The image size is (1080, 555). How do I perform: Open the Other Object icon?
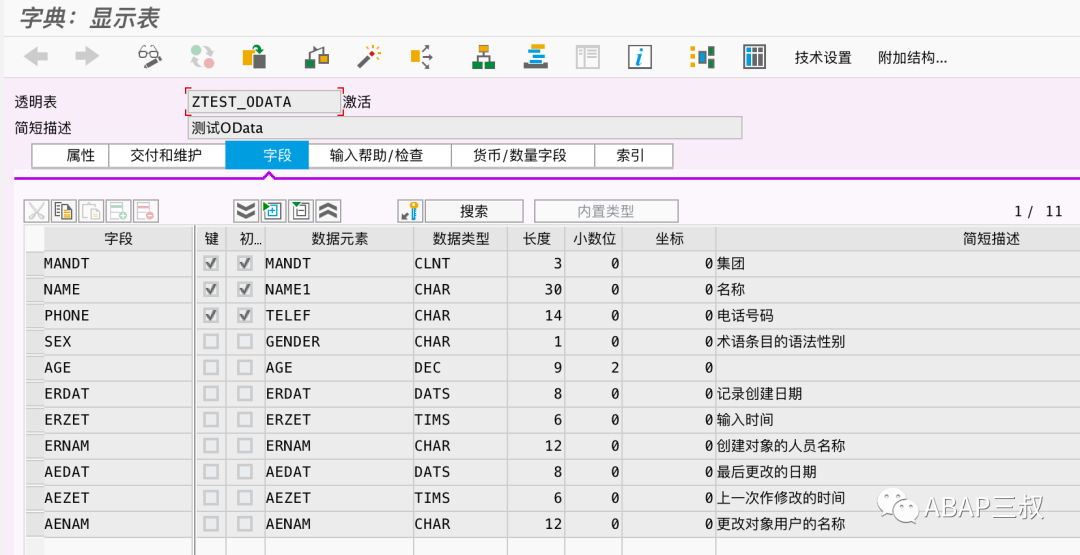(x=254, y=56)
